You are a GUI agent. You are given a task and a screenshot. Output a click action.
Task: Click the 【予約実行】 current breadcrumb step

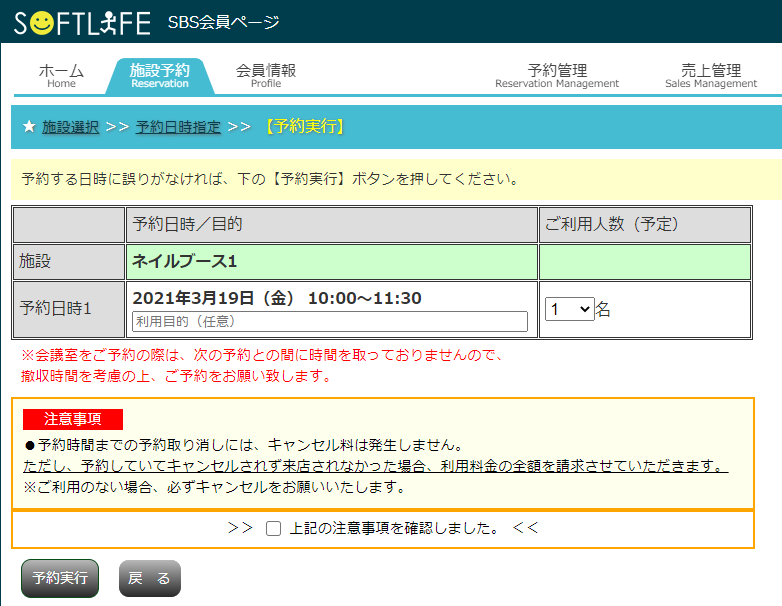pos(304,127)
